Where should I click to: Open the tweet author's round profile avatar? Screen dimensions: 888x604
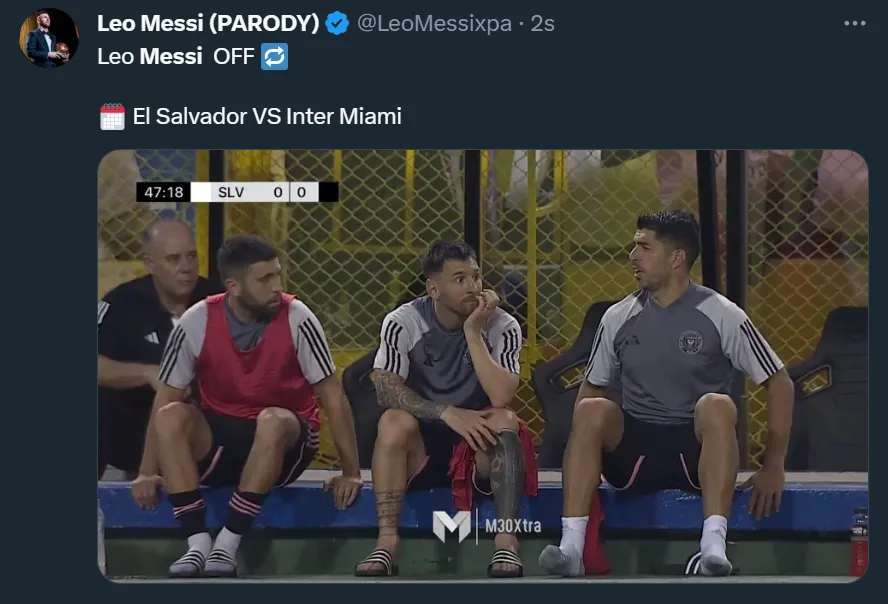coord(49,38)
